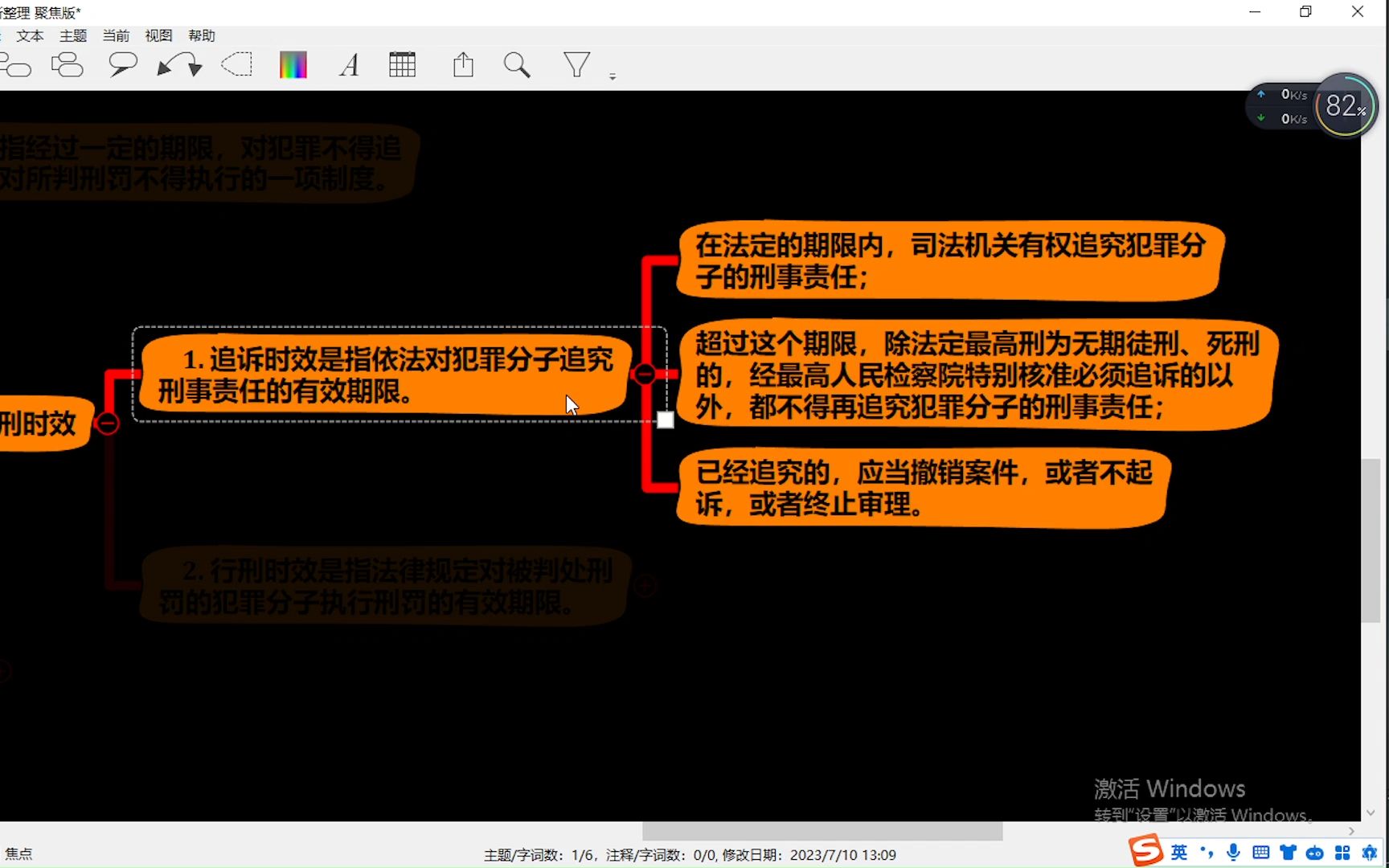Select the callout topic tool in the toolbar

pos(122,64)
